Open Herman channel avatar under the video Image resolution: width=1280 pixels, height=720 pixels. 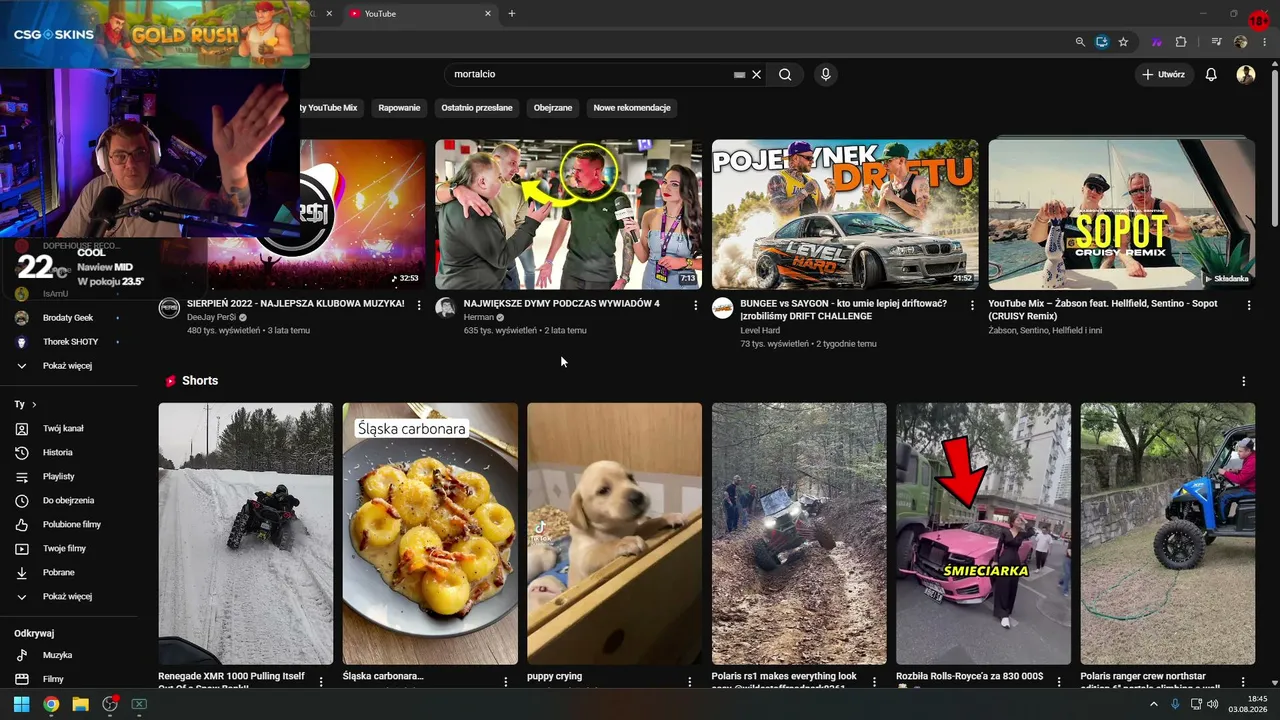[445, 307]
